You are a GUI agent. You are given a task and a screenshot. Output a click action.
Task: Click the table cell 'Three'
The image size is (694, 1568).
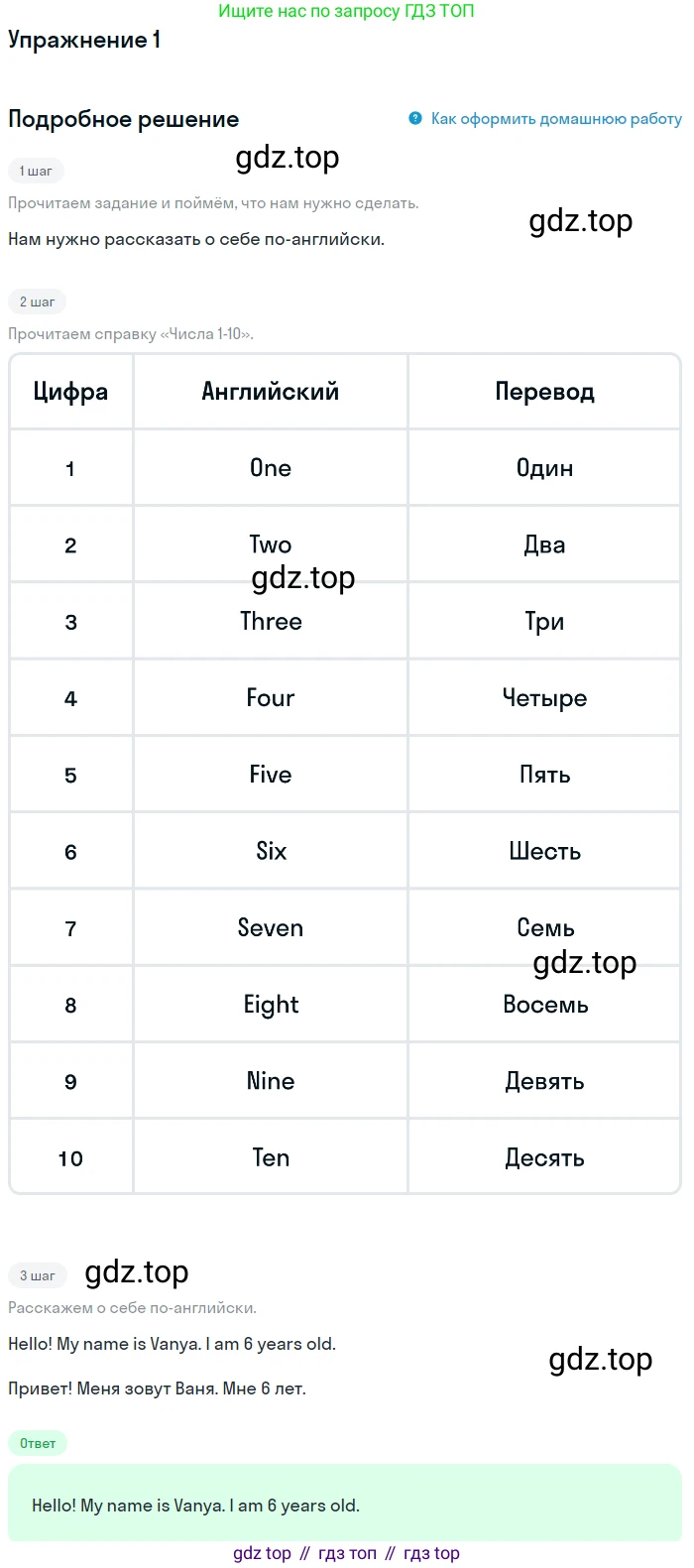tap(271, 622)
